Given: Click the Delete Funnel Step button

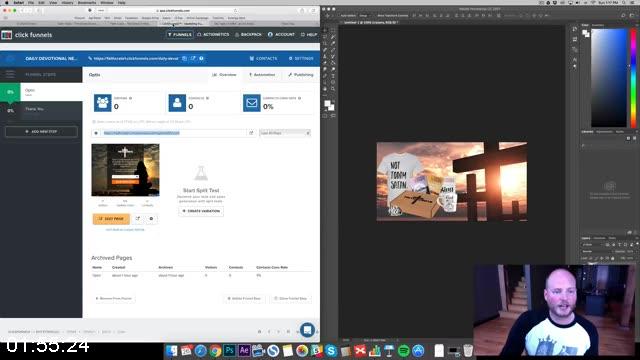Looking at the screenshot, I should 244,298.
